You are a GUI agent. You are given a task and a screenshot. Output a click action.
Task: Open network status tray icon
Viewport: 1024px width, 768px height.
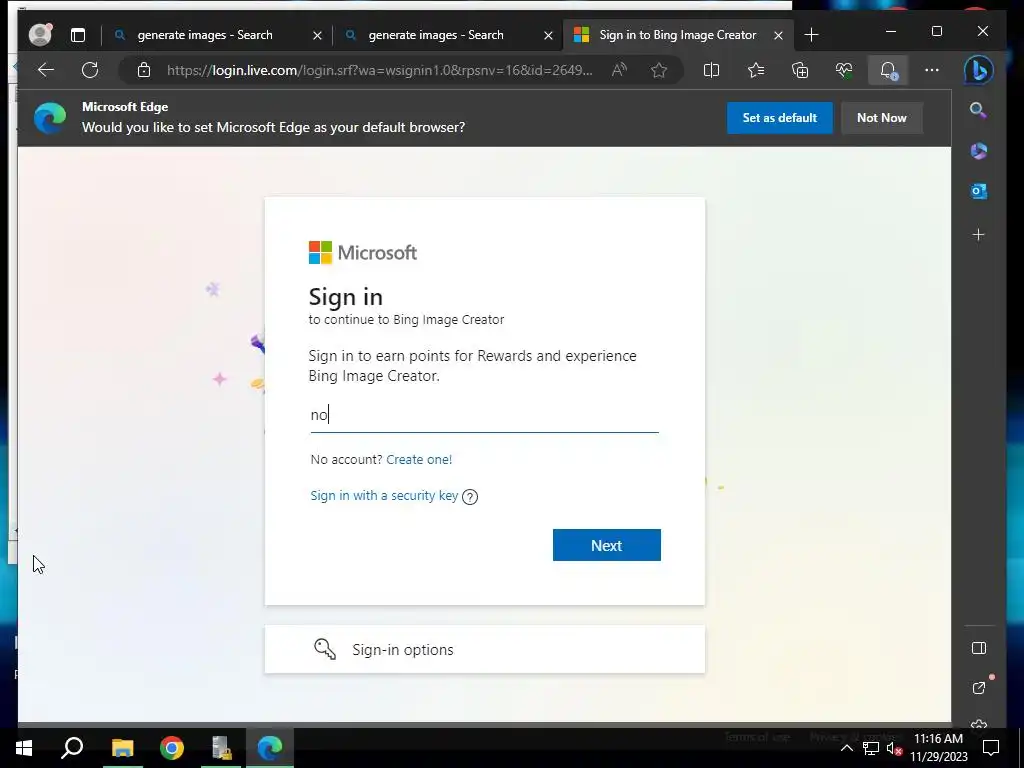871,748
